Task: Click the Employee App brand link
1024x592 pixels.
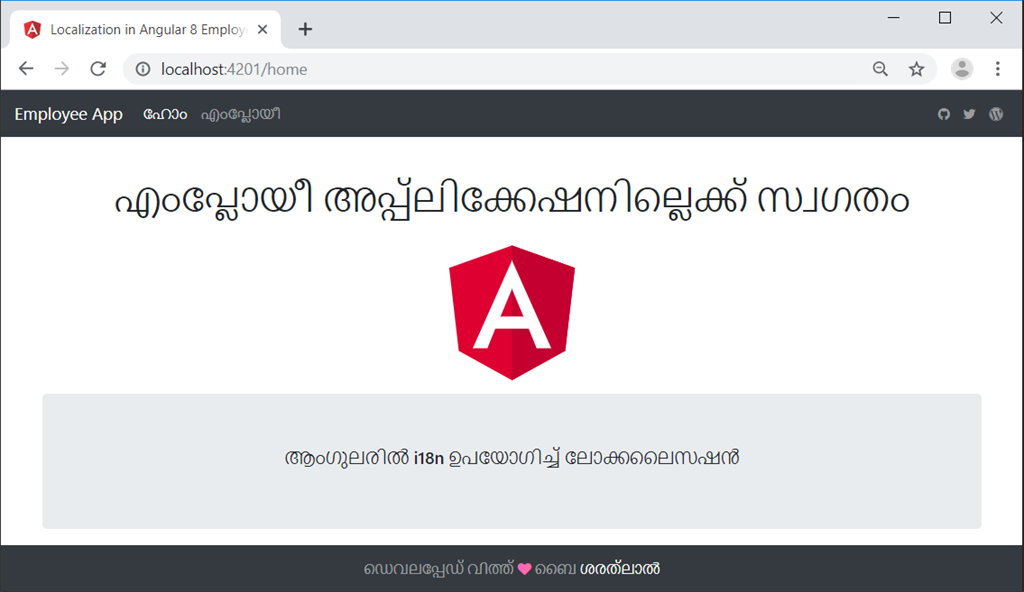Action: coord(68,114)
